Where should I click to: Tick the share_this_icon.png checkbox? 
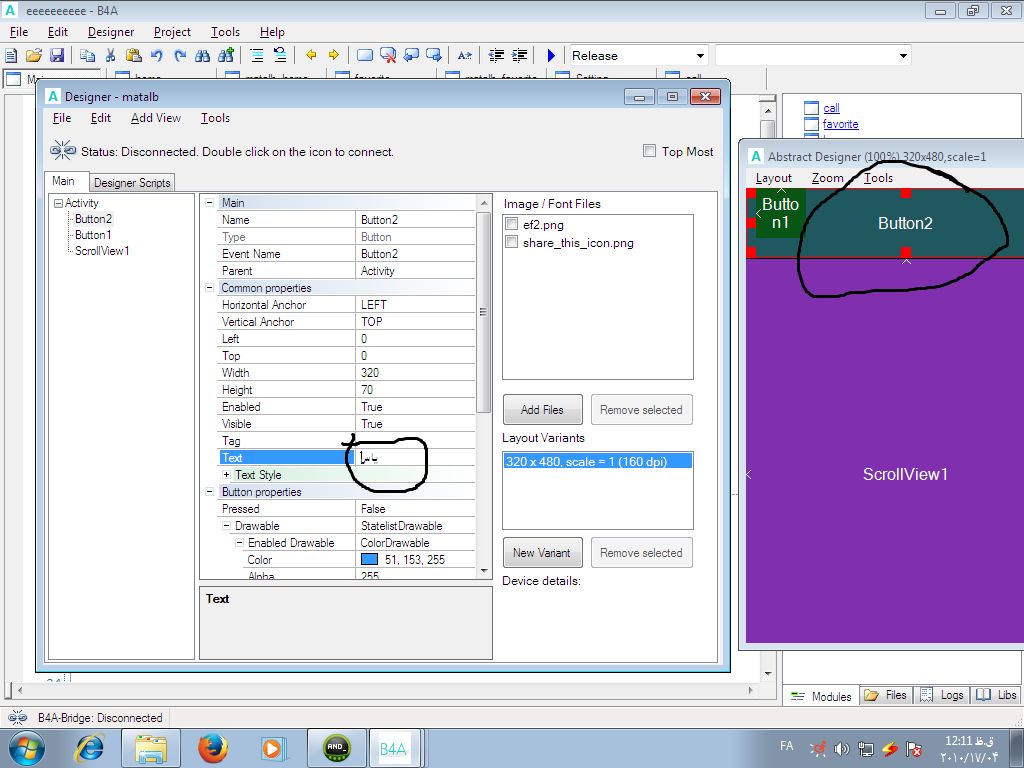tap(512, 242)
